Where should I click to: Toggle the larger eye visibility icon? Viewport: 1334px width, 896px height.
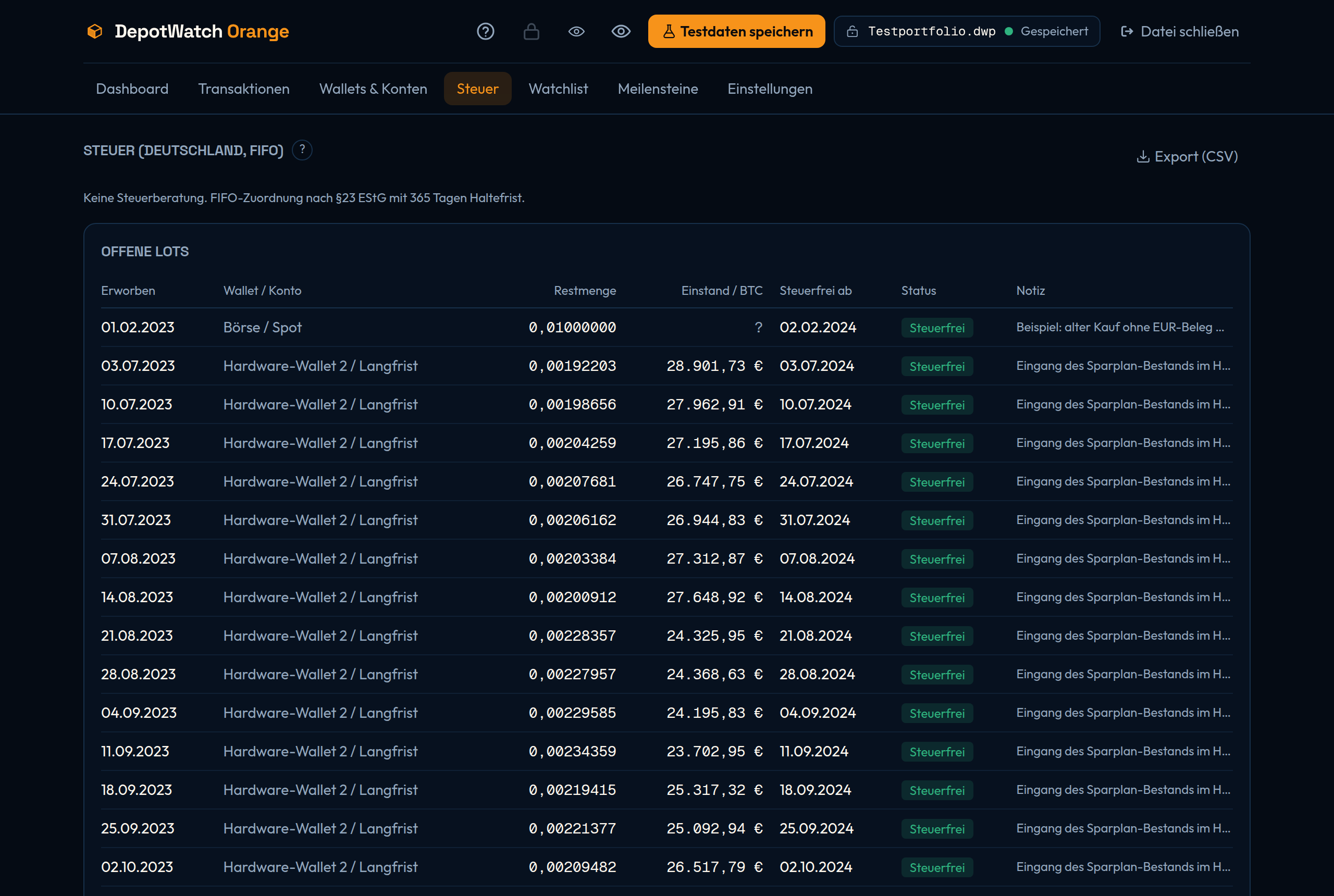coord(621,31)
